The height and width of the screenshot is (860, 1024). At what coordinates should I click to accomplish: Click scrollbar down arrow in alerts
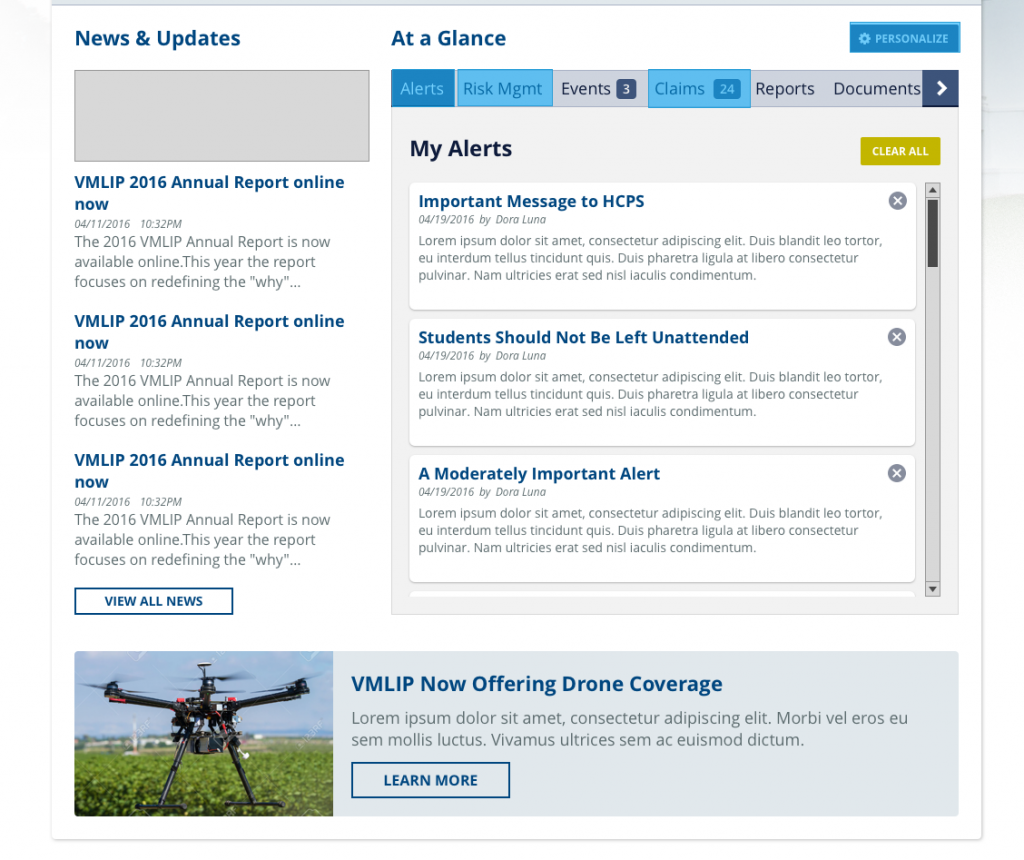pos(933,589)
